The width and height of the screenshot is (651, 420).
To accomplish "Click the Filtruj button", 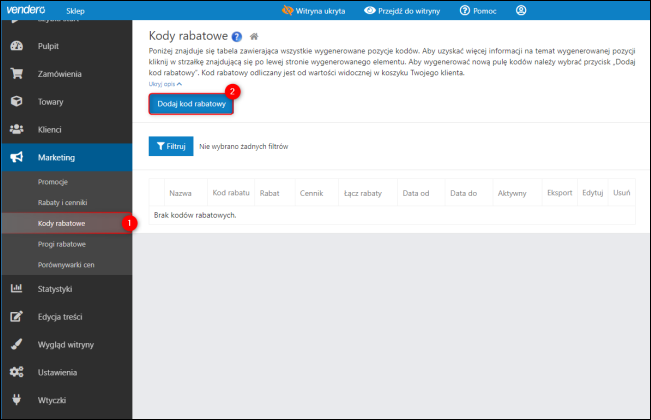I will [x=171, y=146].
